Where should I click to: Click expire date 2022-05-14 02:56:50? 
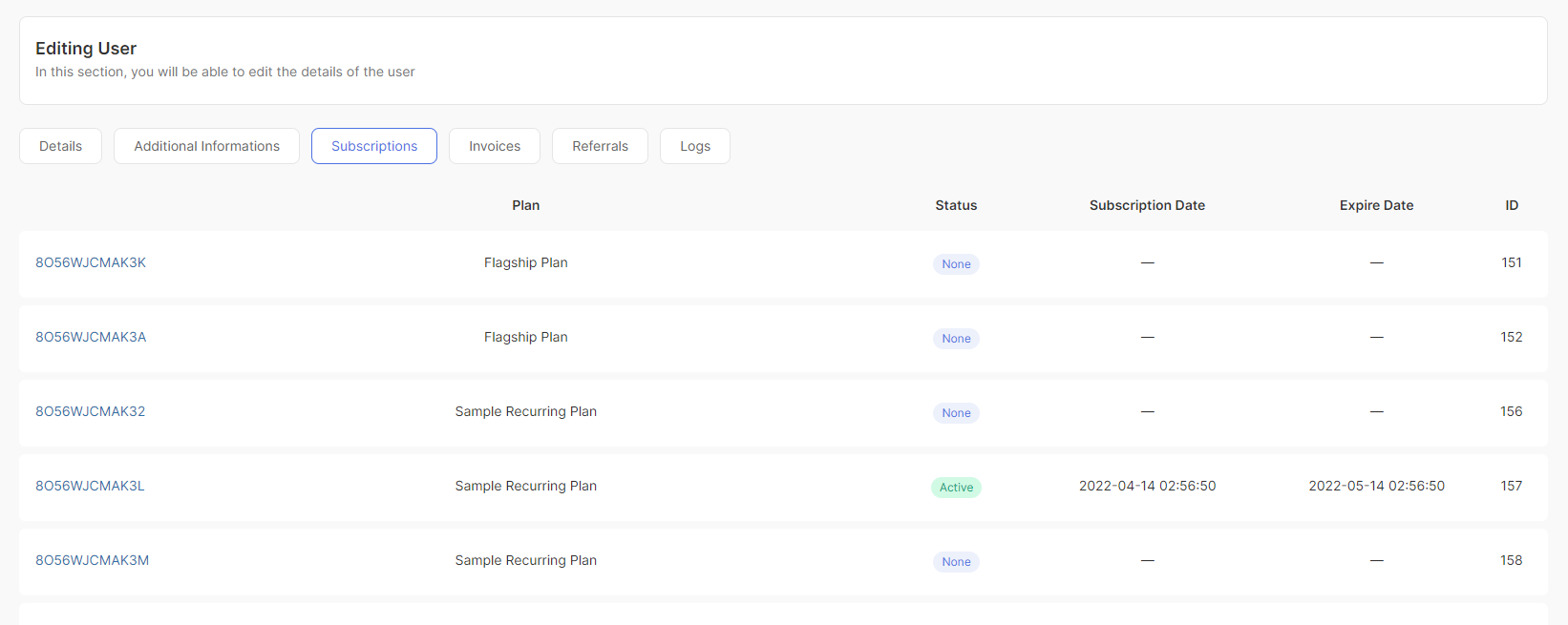click(x=1376, y=486)
